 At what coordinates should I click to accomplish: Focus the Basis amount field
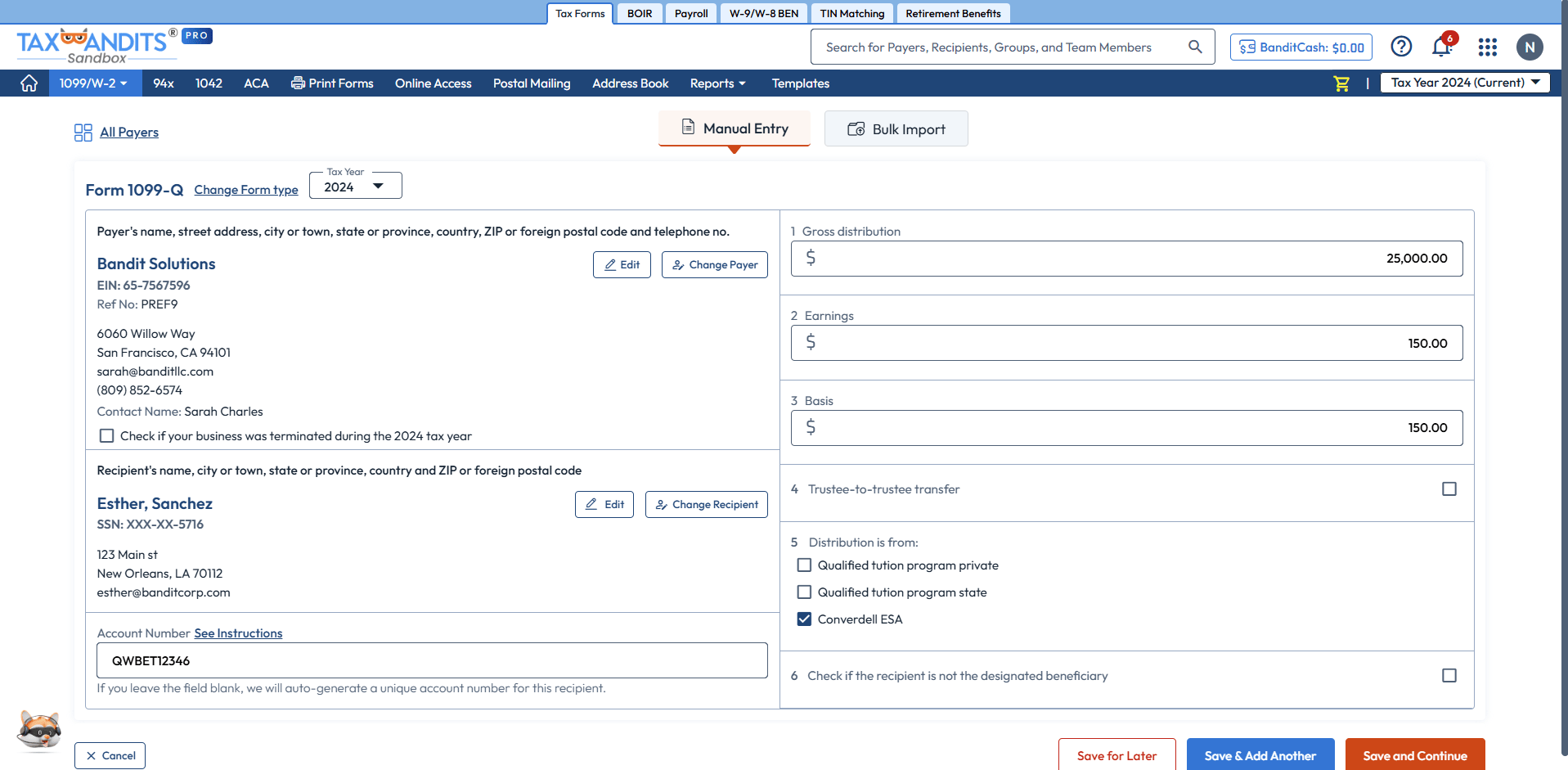[1127, 428]
